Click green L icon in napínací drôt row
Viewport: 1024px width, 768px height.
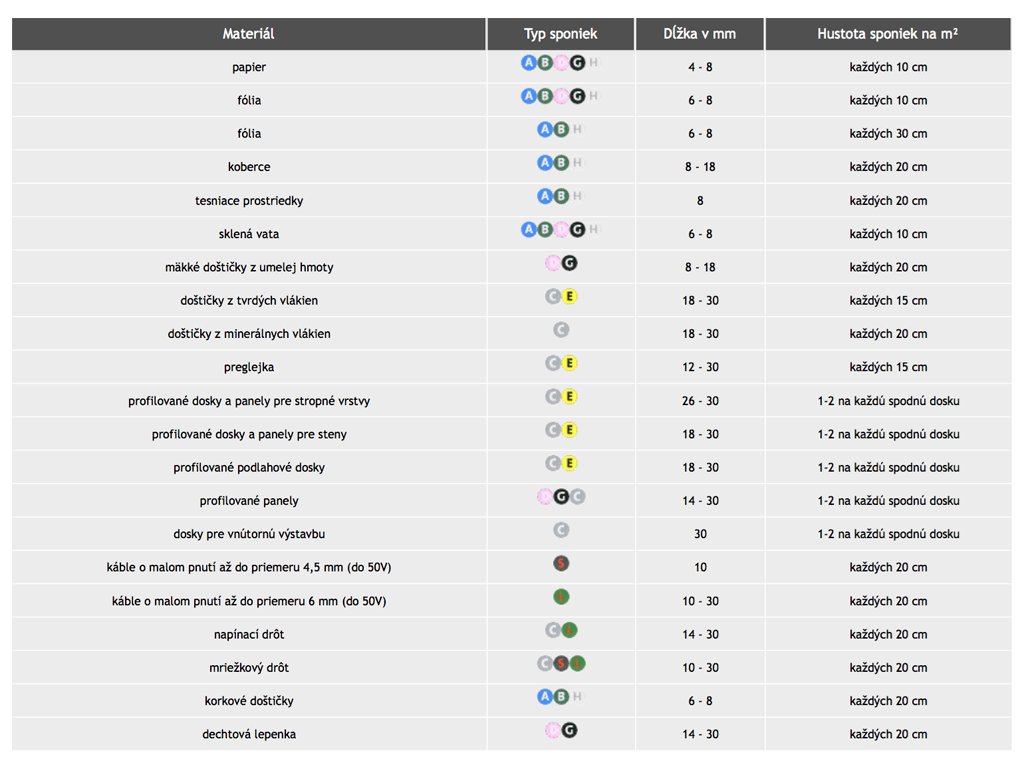[x=569, y=630]
